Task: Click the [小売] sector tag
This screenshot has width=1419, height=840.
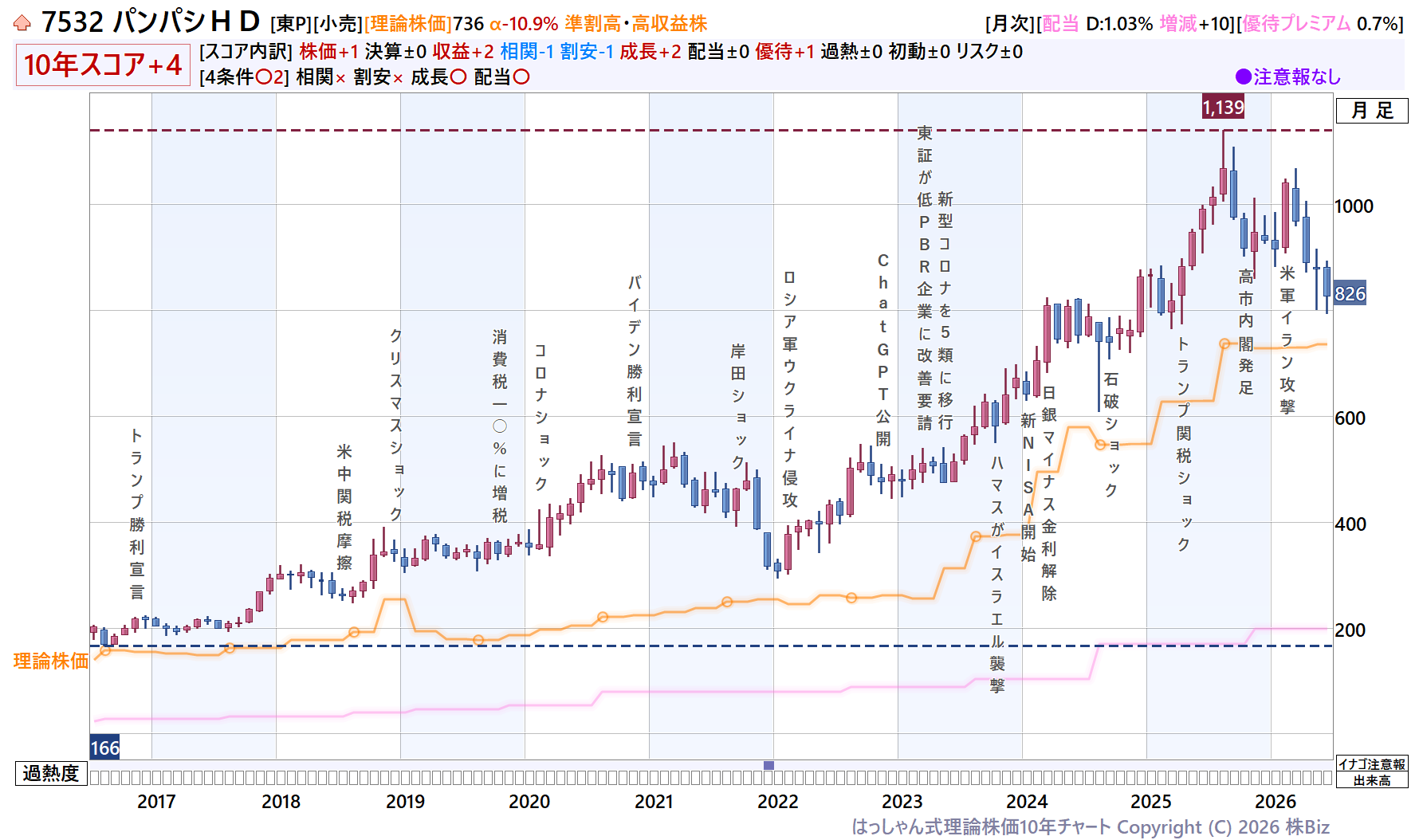Action: pyautogui.click(x=338, y=24)
